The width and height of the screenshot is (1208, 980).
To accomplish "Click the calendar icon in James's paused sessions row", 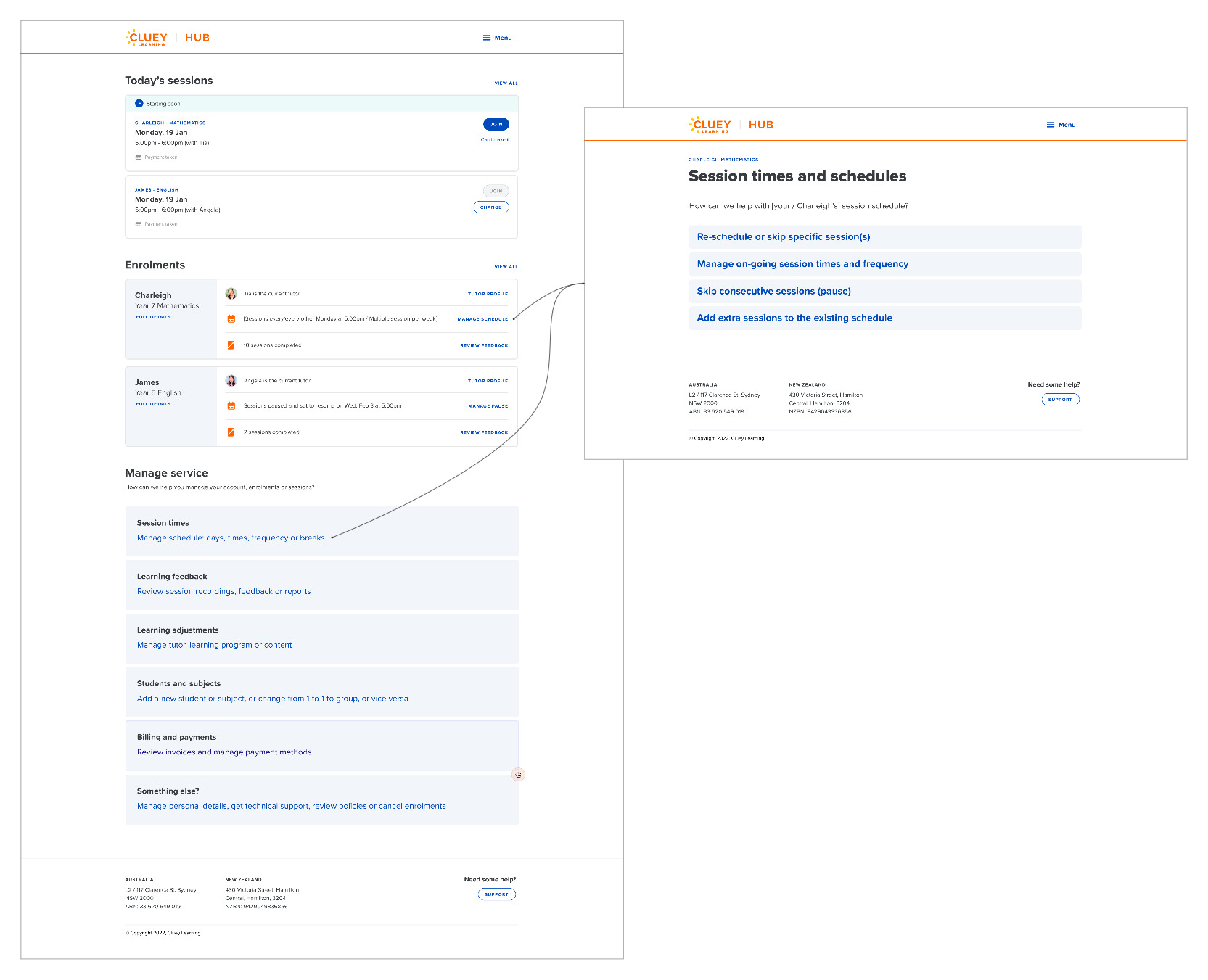I will pyautogui.click(x=231, y=406).
